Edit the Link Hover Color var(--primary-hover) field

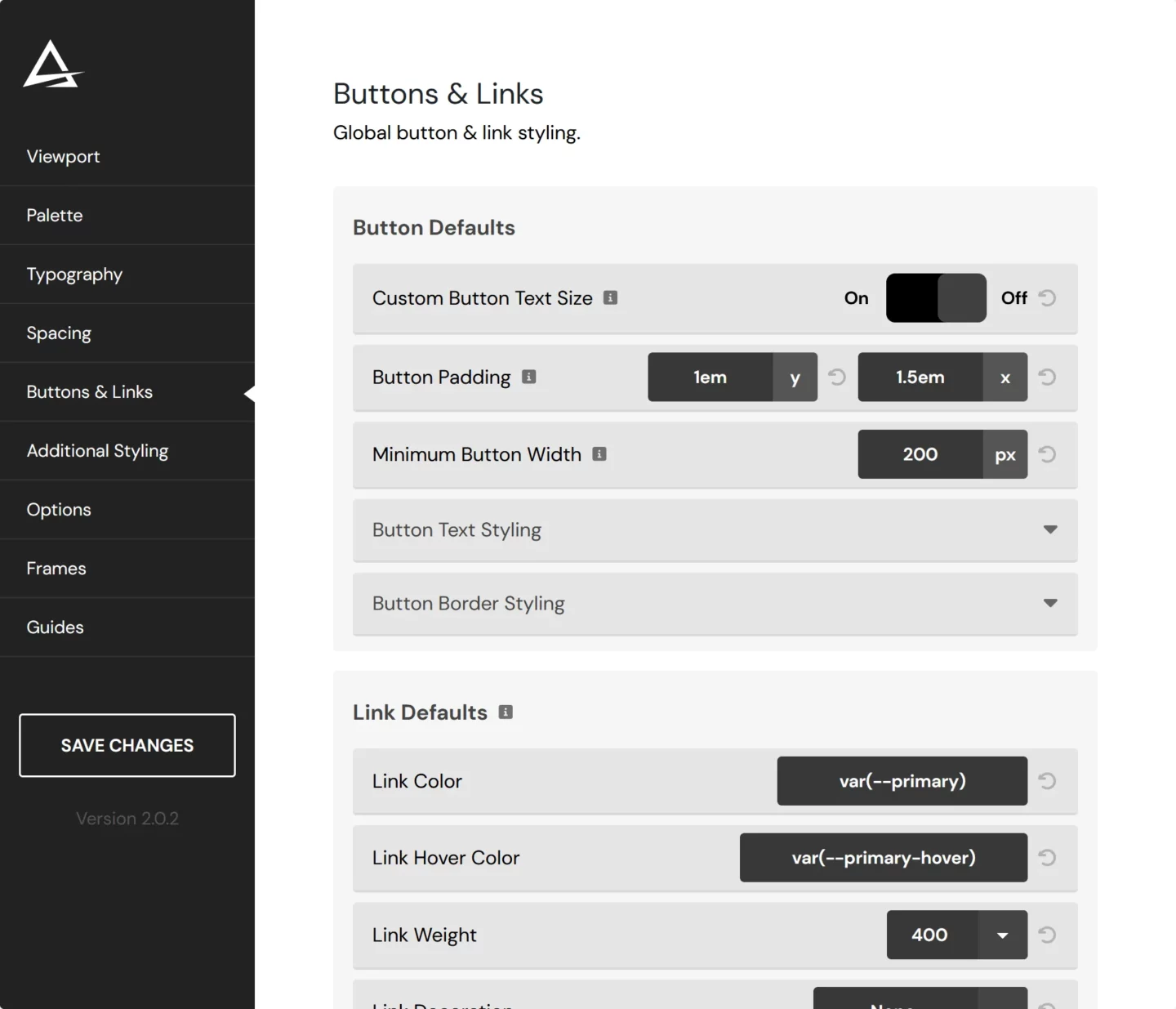click(884, 857)
